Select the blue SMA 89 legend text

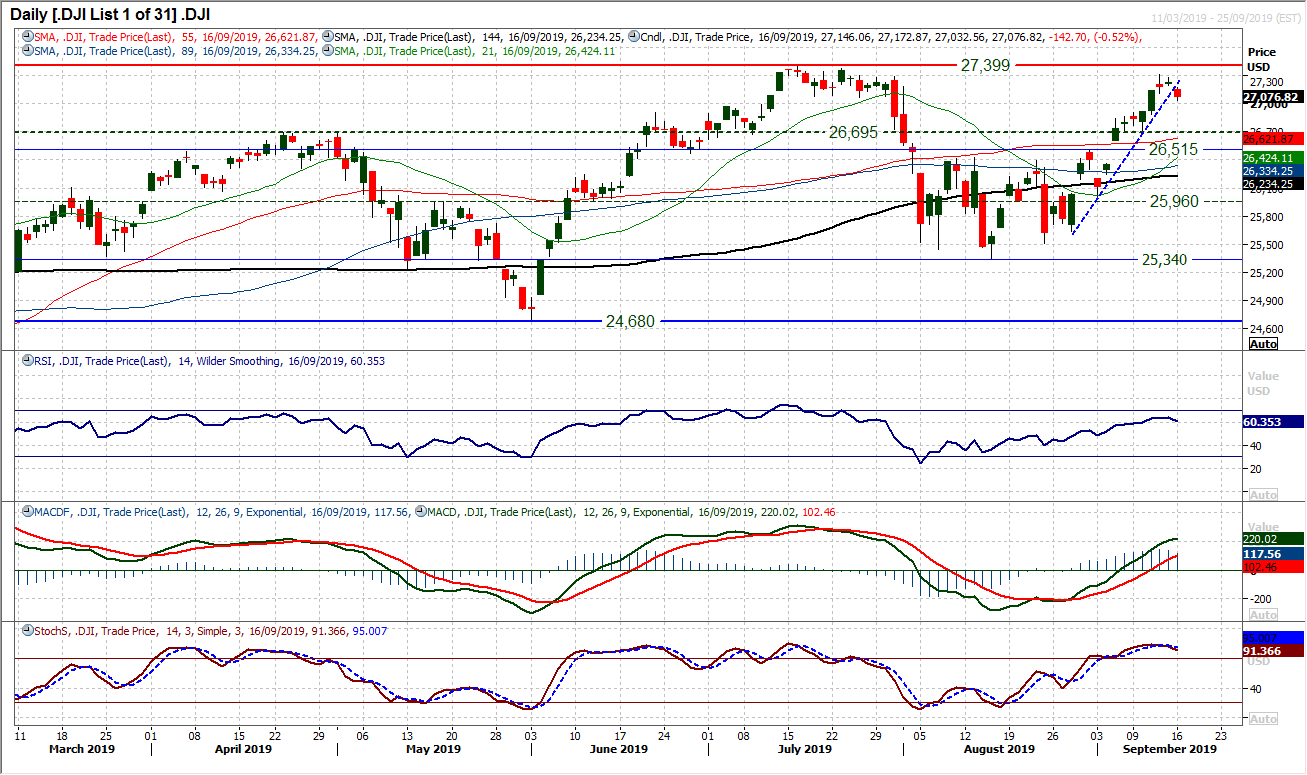point(176,51)
